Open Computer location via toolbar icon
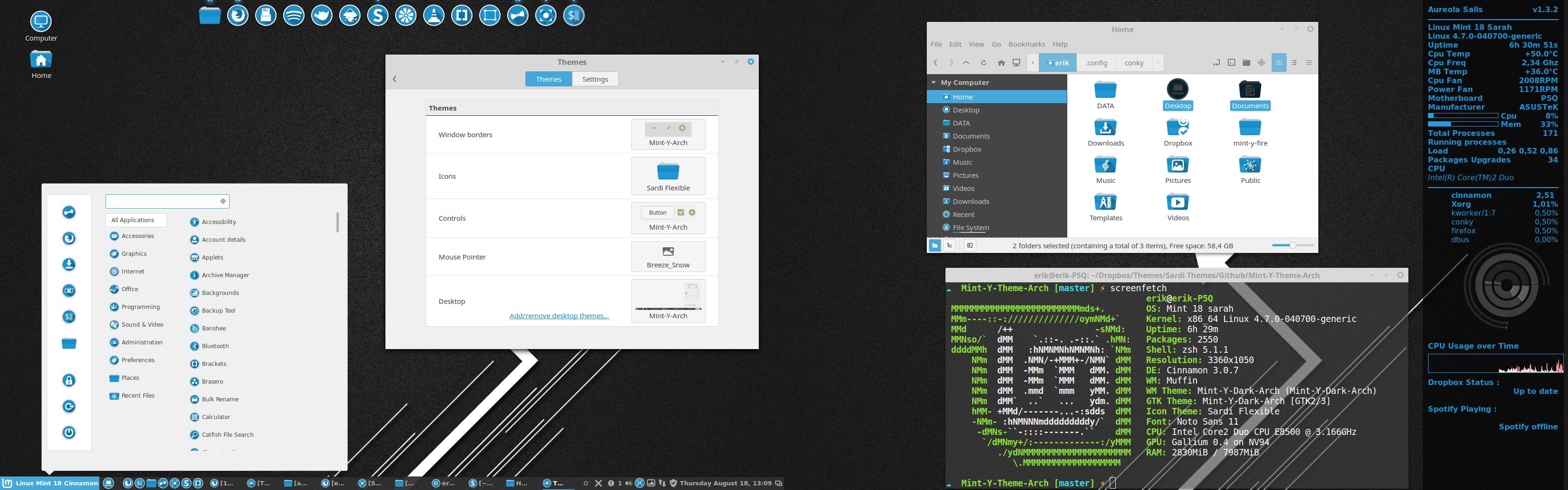 click(1016, 63)
